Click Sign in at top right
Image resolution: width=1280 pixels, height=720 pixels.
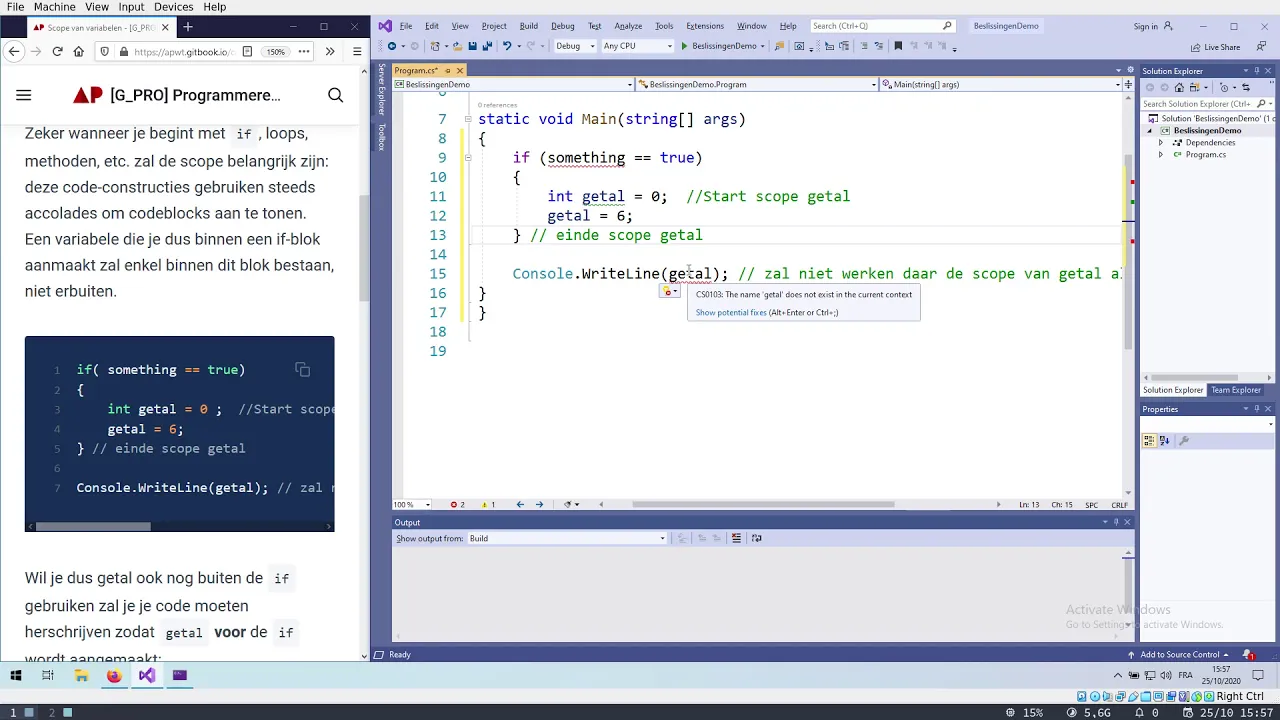tap(1146, 27)
